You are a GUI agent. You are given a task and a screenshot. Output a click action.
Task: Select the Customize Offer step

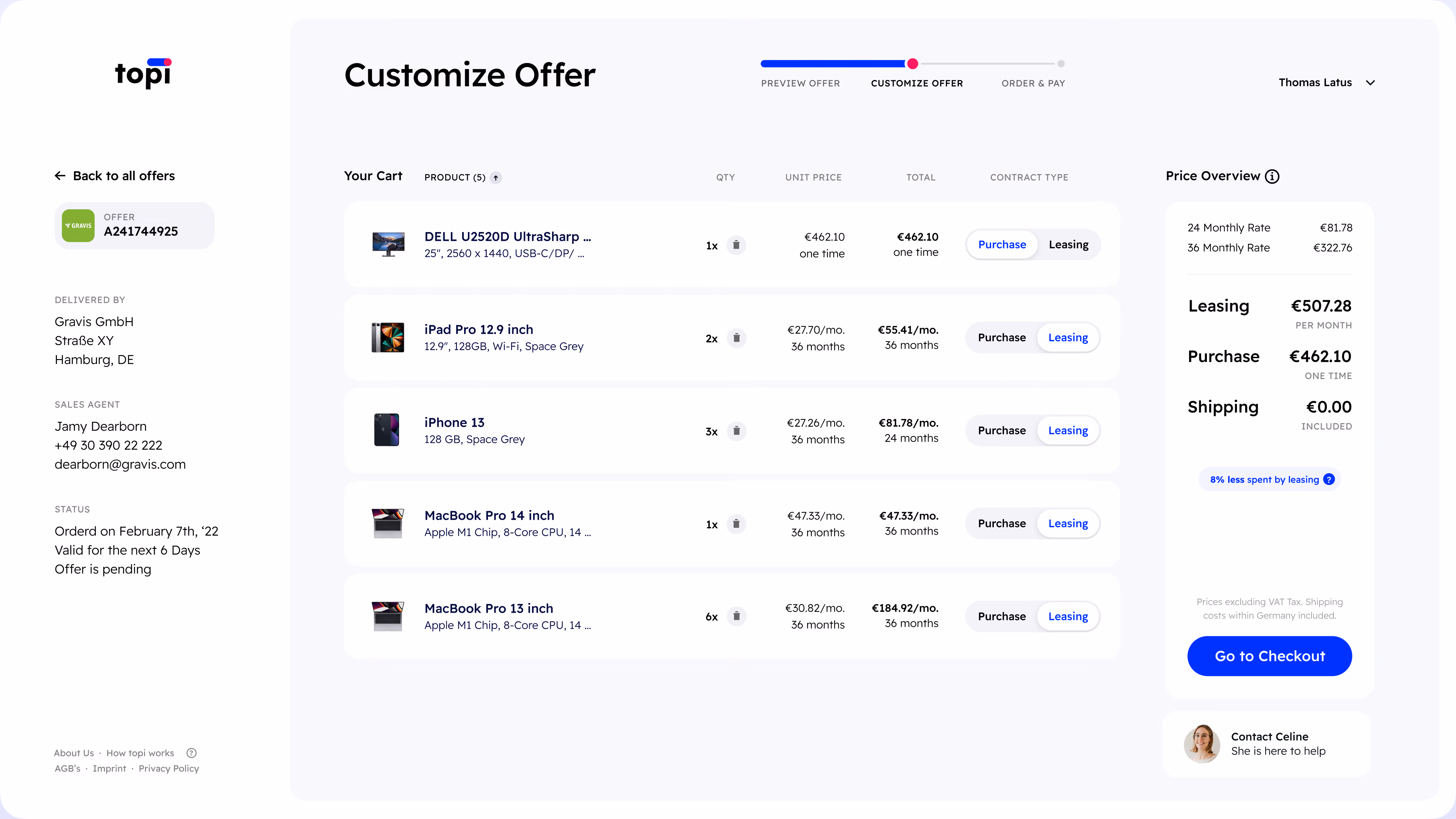[x=917, y=84]
